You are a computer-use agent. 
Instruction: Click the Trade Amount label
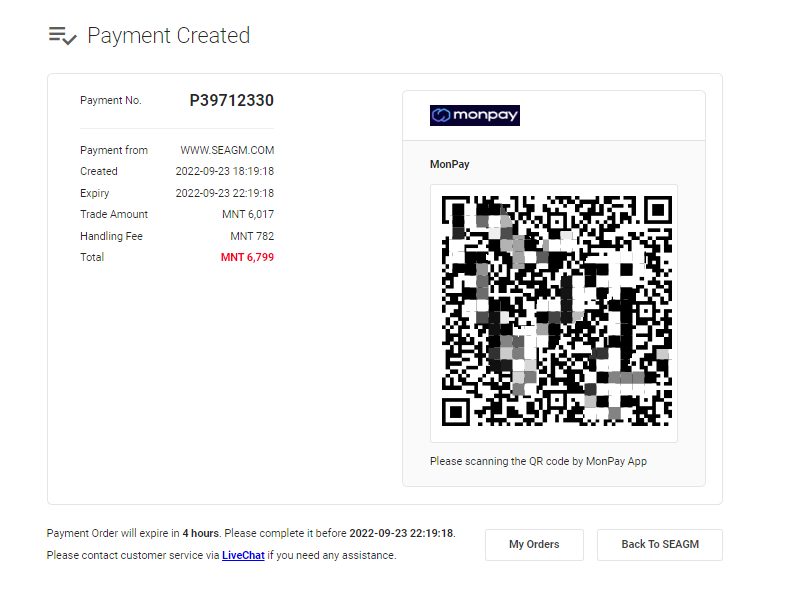pyautogui.click(x=114, y=214)
